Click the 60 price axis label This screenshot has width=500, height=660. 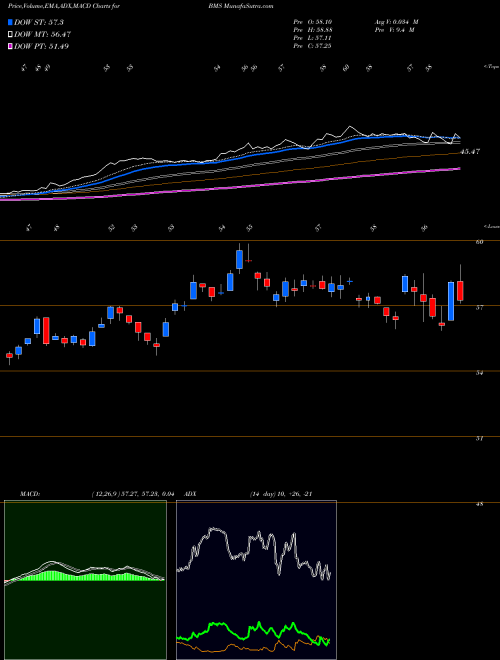tap(479, 242)
